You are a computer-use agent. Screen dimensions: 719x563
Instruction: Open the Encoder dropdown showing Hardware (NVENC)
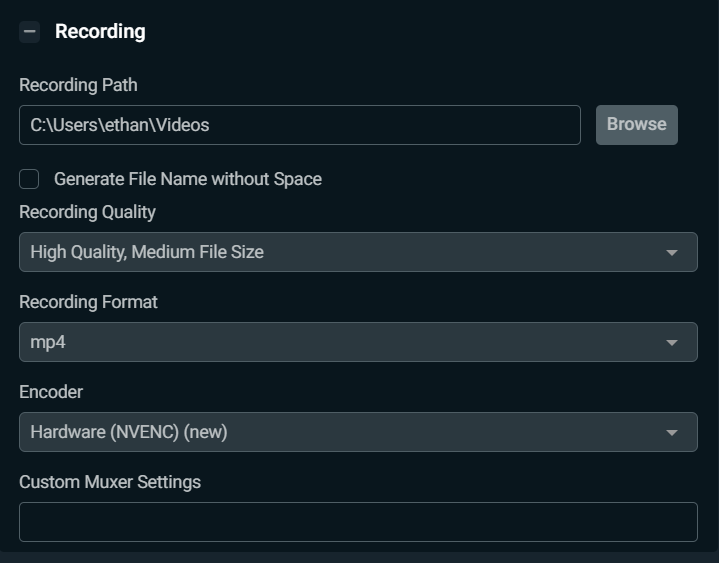[x=358, y=432]
